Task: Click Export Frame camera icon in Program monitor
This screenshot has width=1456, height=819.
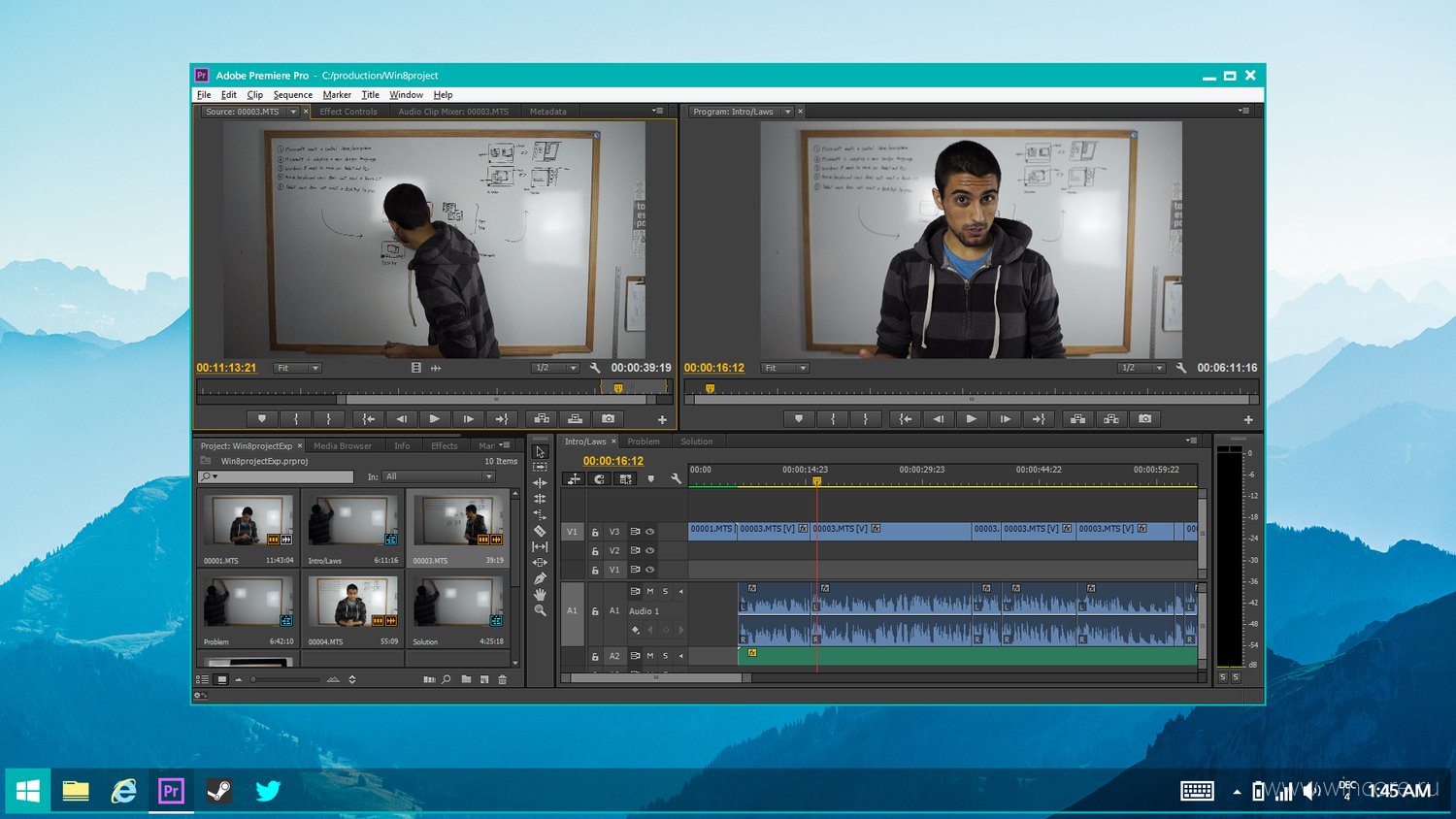Action: coord(1145,419)
